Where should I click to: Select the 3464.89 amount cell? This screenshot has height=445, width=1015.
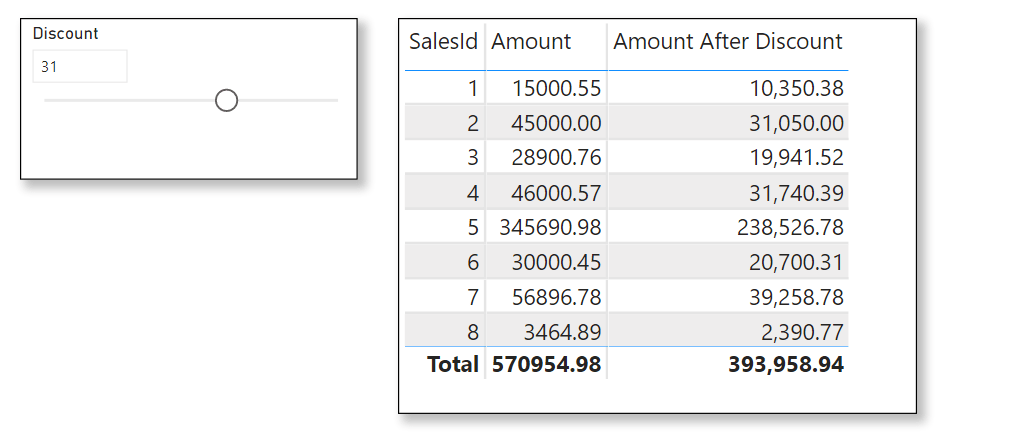[562, 331]
